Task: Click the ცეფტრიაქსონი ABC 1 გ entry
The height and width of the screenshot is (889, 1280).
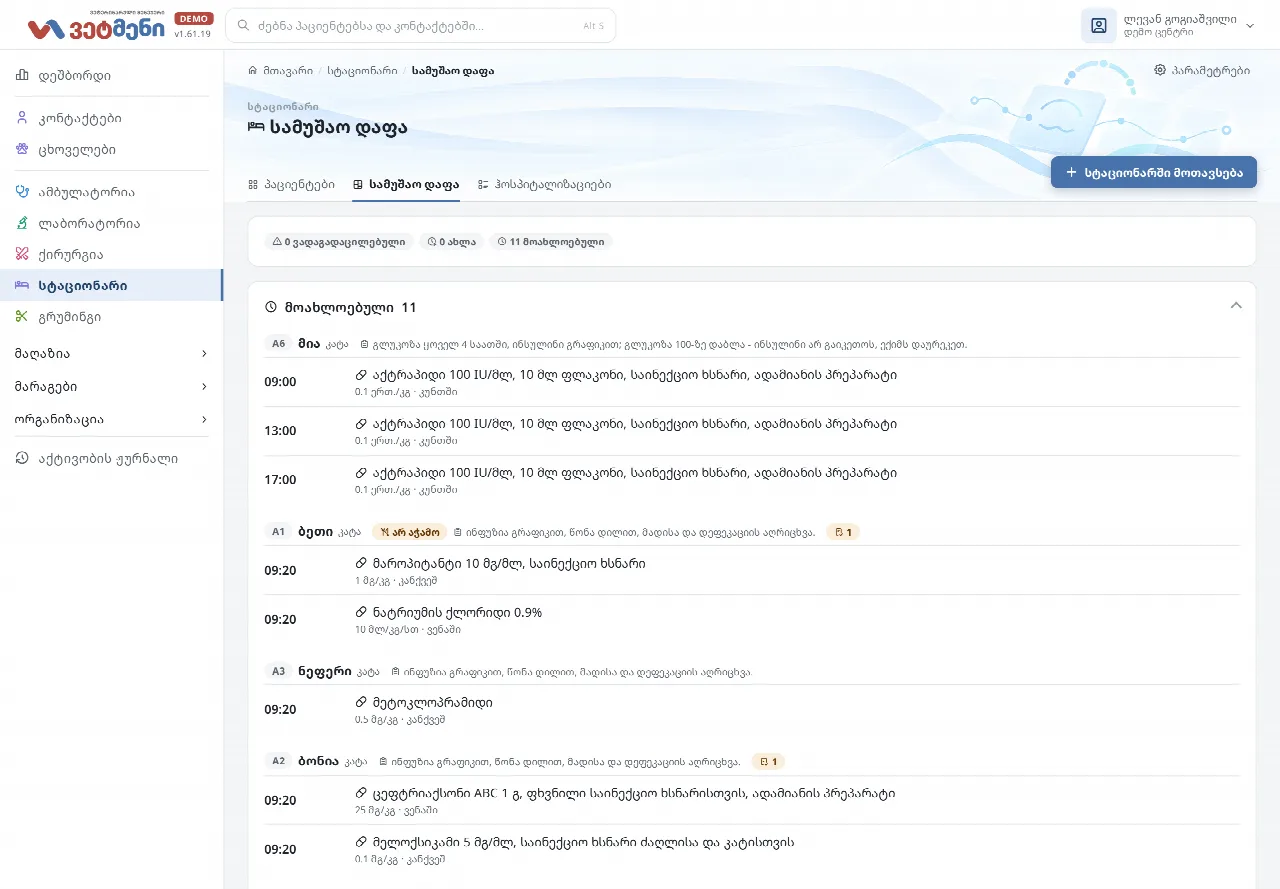Action: tap(633, 793)
